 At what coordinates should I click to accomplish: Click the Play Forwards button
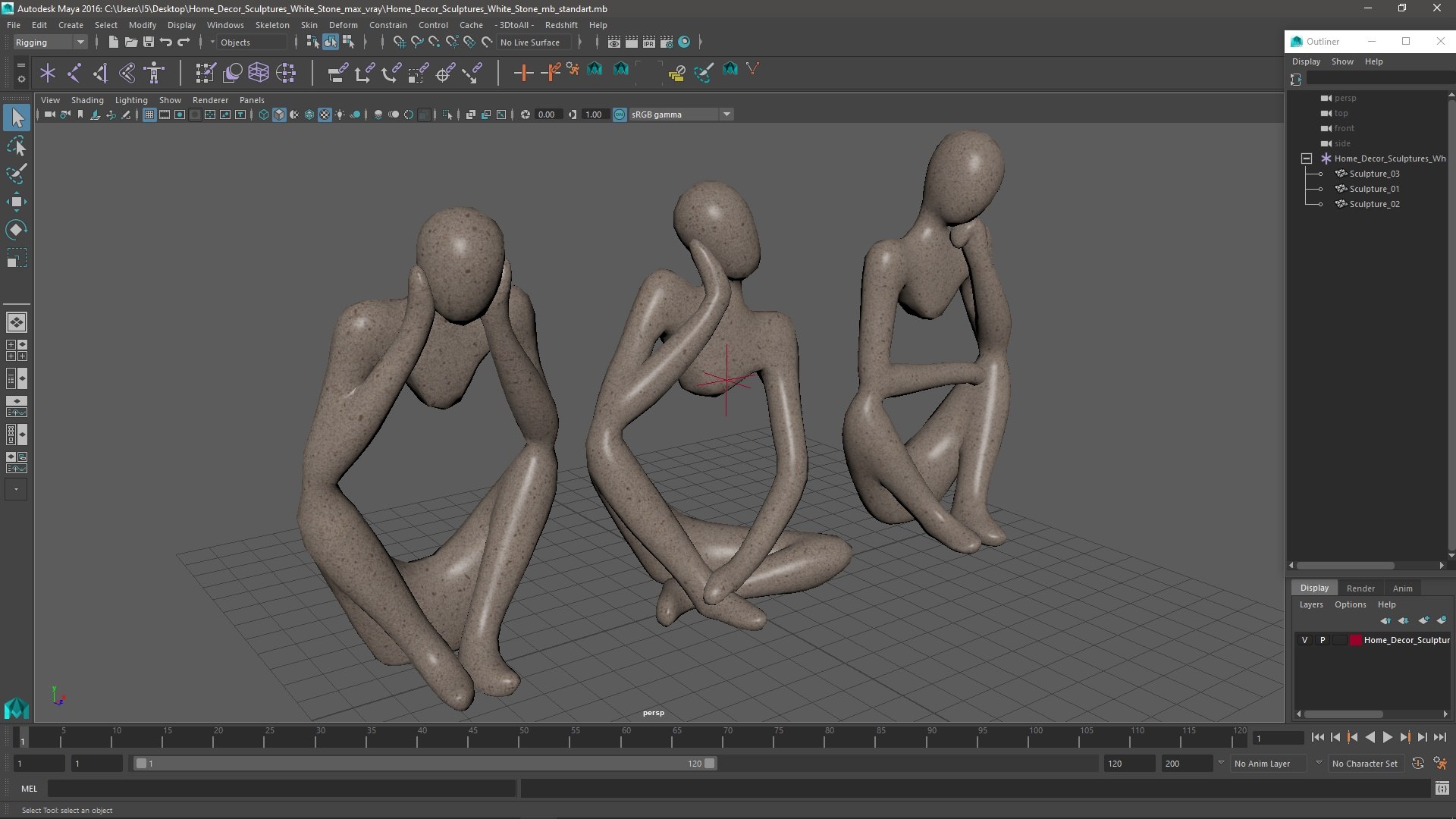tap(1388, 737)
